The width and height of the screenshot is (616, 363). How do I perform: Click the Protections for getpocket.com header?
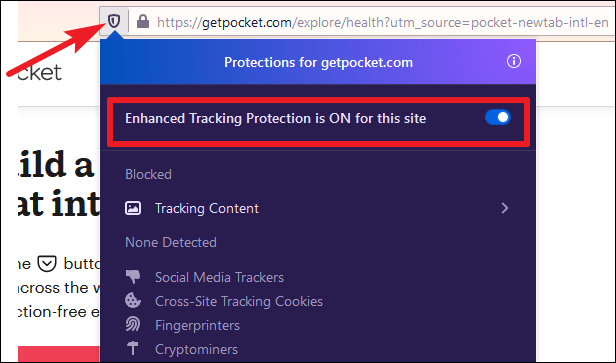click(x=318, y=62)
